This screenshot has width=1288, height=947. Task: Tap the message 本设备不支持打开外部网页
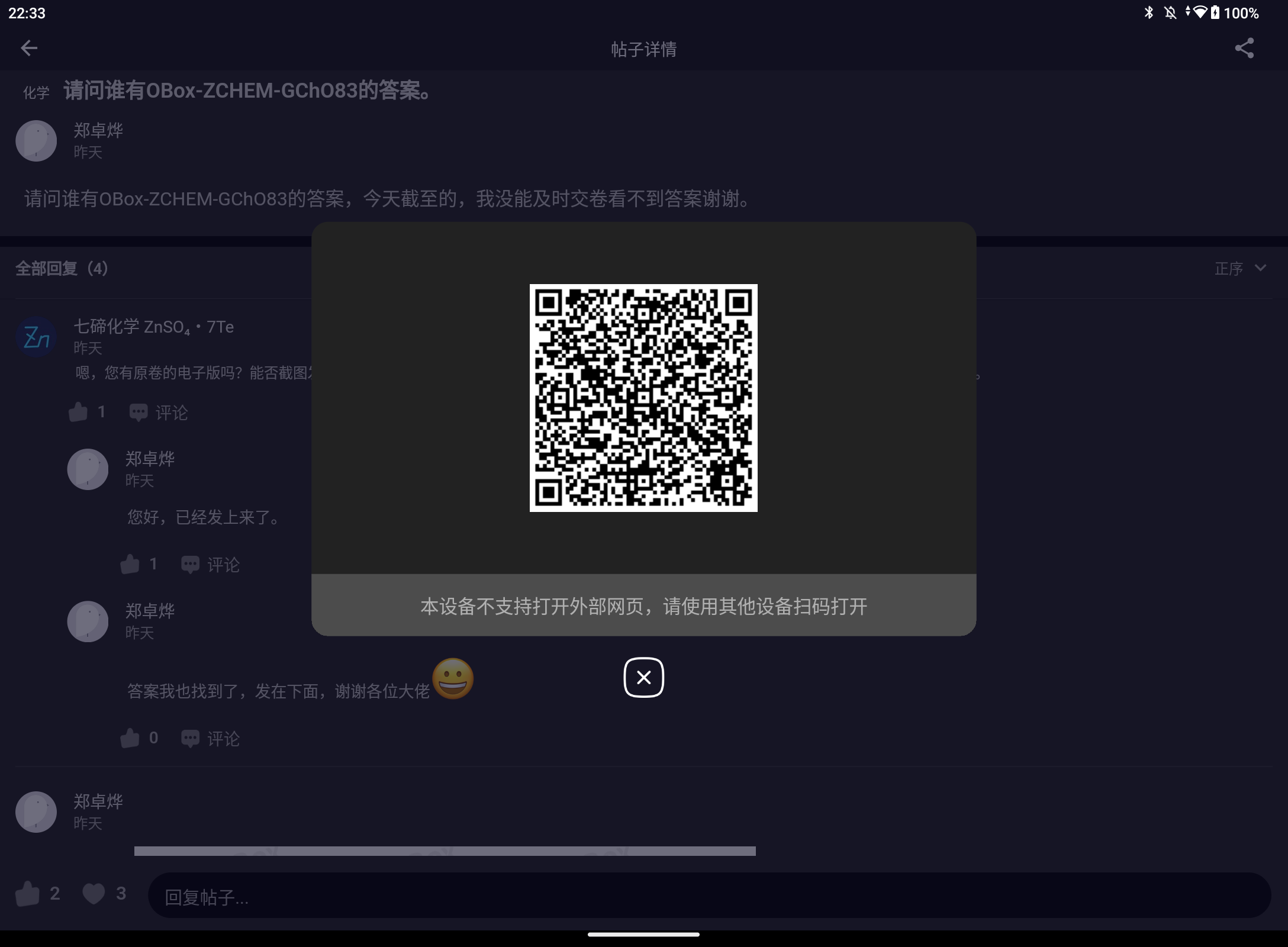point(643,606)
